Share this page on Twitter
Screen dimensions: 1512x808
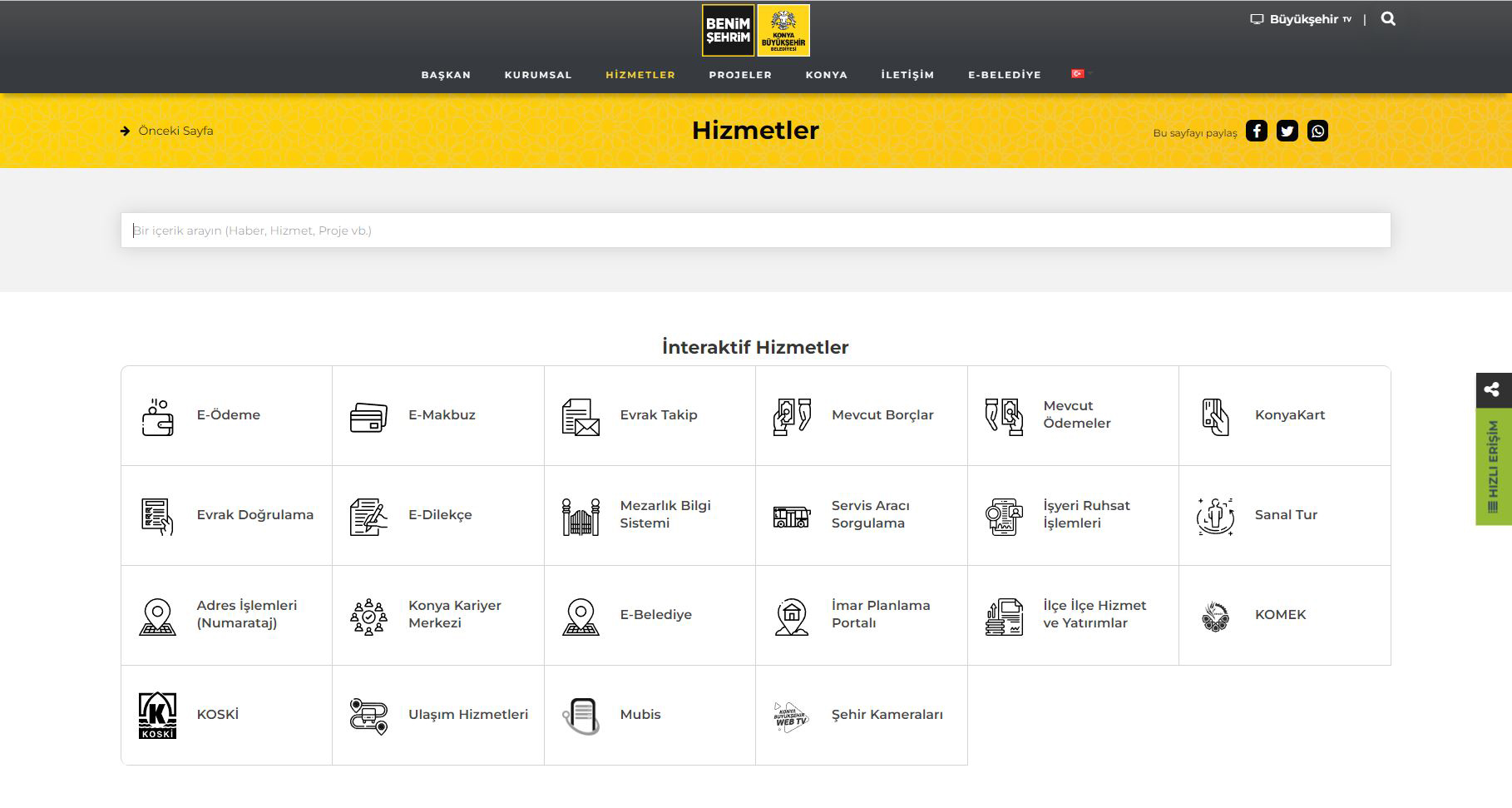coord(1287,131)
